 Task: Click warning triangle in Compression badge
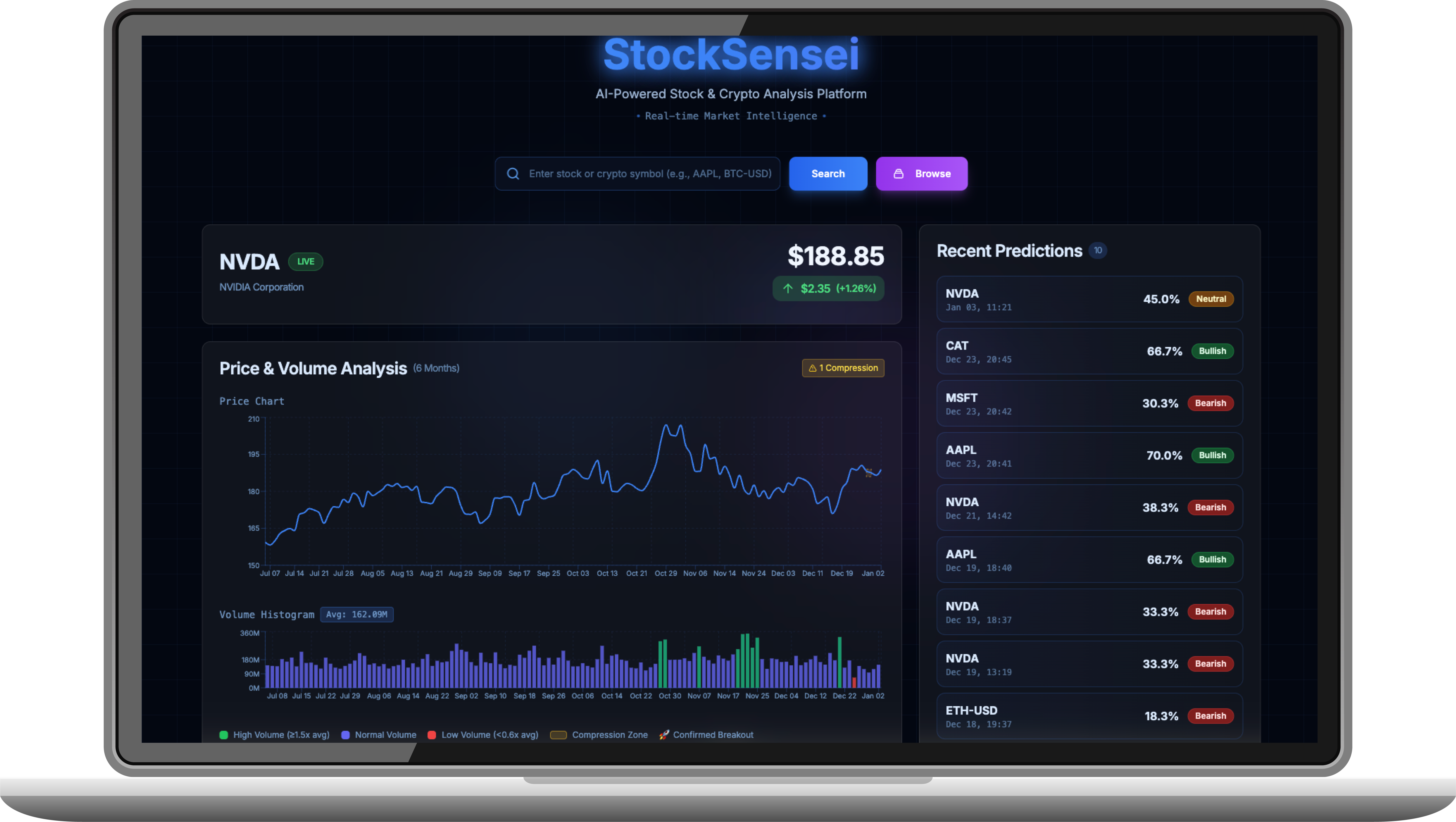pyautogui.click(x=812, y=368)
